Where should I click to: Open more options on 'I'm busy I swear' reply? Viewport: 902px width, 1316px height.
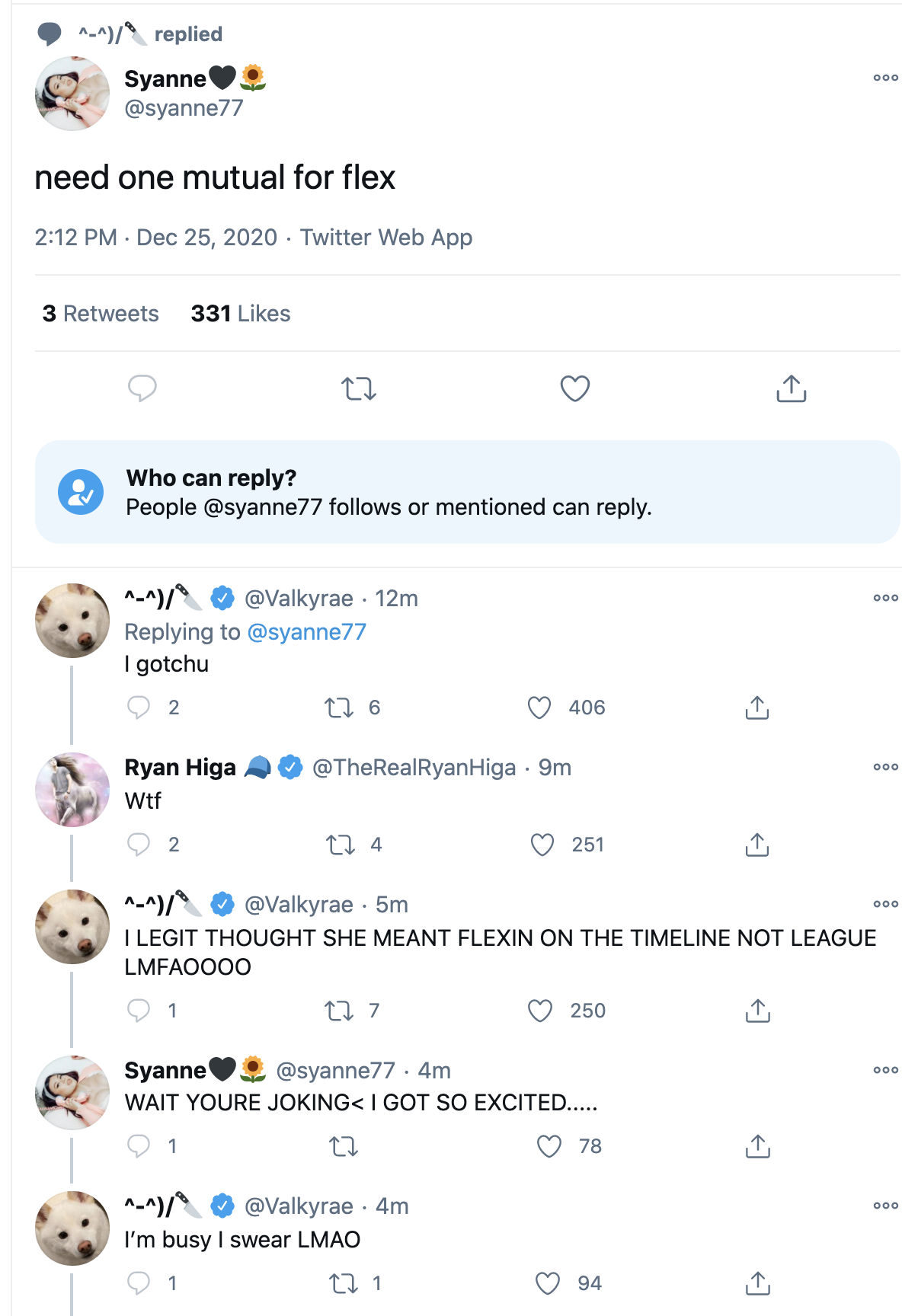885,1206
